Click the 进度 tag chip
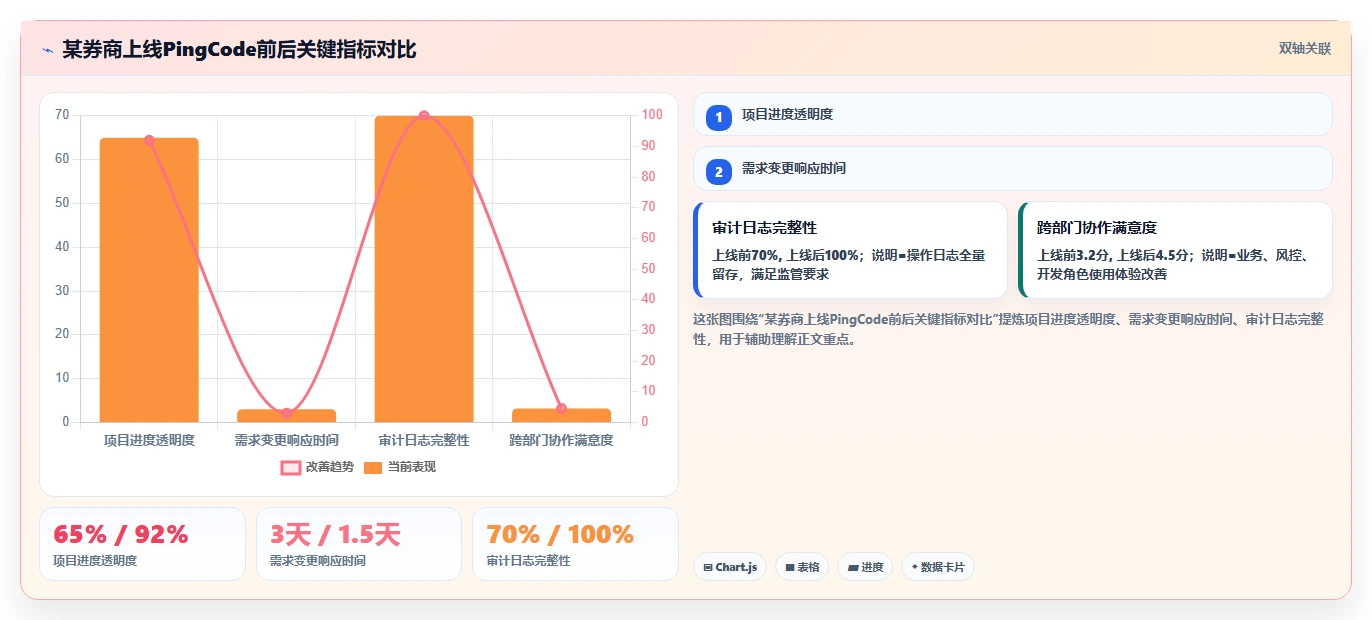Screen dimensions: 1372x620 click(x=865, y=567)
